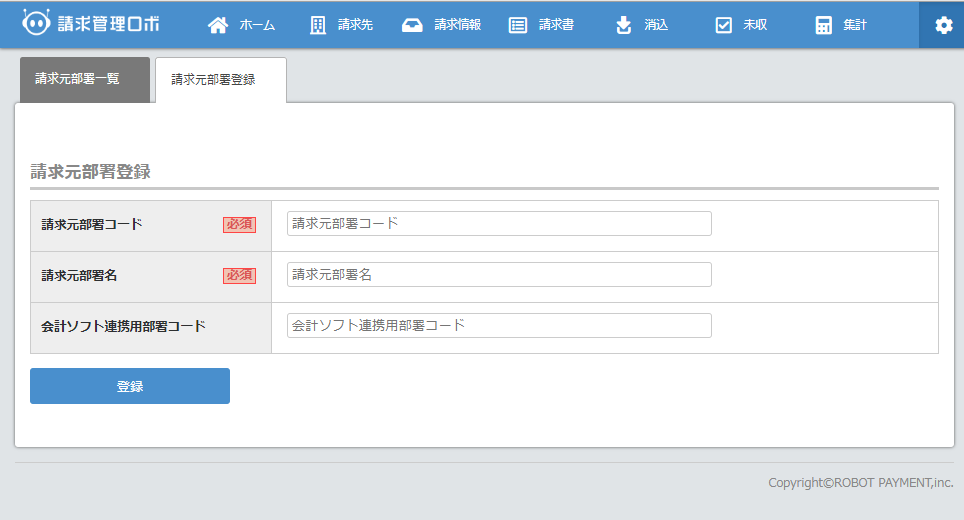Open 請求情報 using the inbox tray icon
Image resolution: width=964 pixels, height=520 pixels.
412,25
